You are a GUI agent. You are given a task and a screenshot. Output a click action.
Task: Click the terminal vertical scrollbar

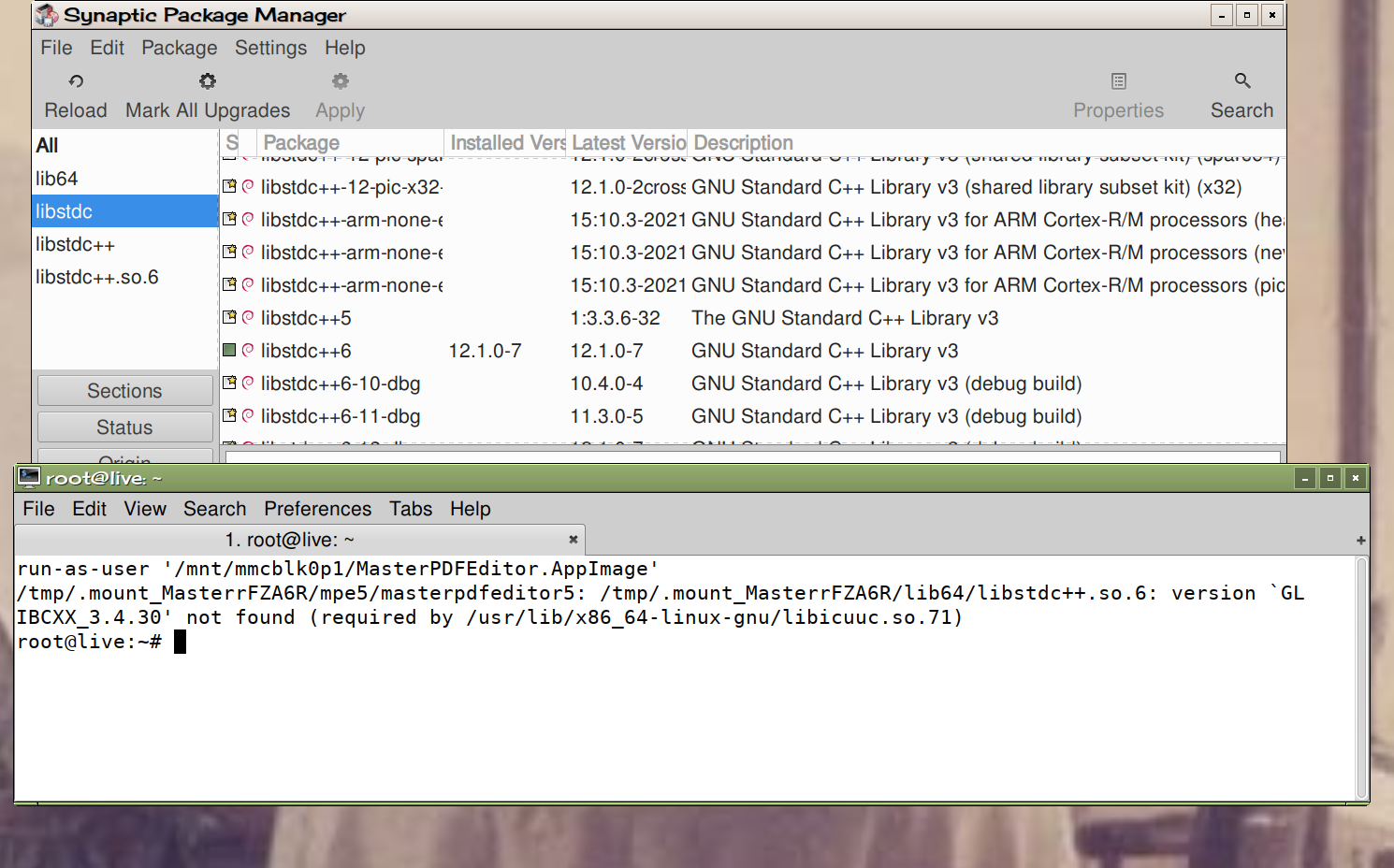(x=1362, y=678)
